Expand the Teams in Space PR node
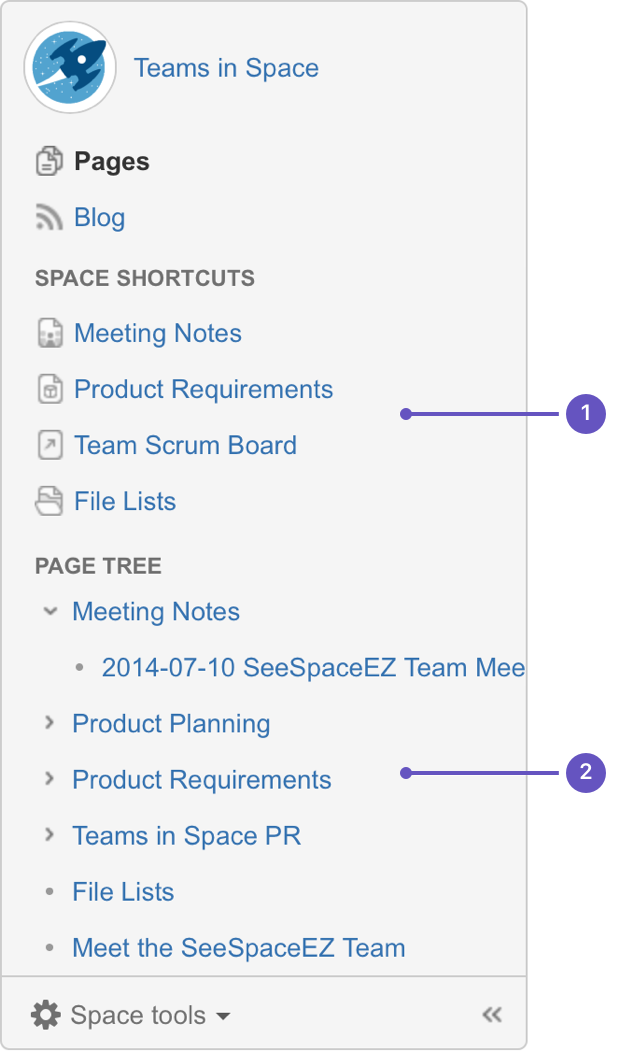Viewport: 620px width, 1055px height. (x=49, y=835)
